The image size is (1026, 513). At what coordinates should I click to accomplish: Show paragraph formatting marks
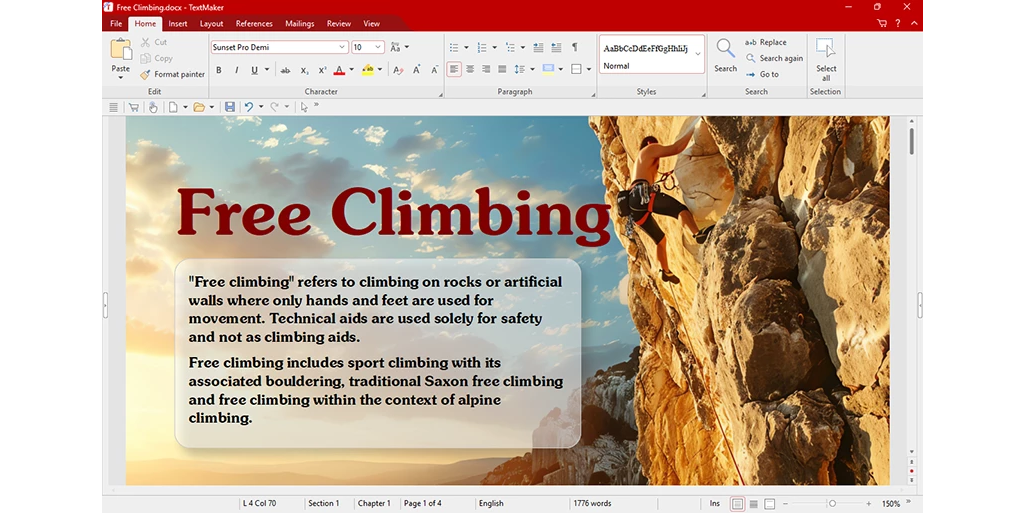[x=574, y=47]
